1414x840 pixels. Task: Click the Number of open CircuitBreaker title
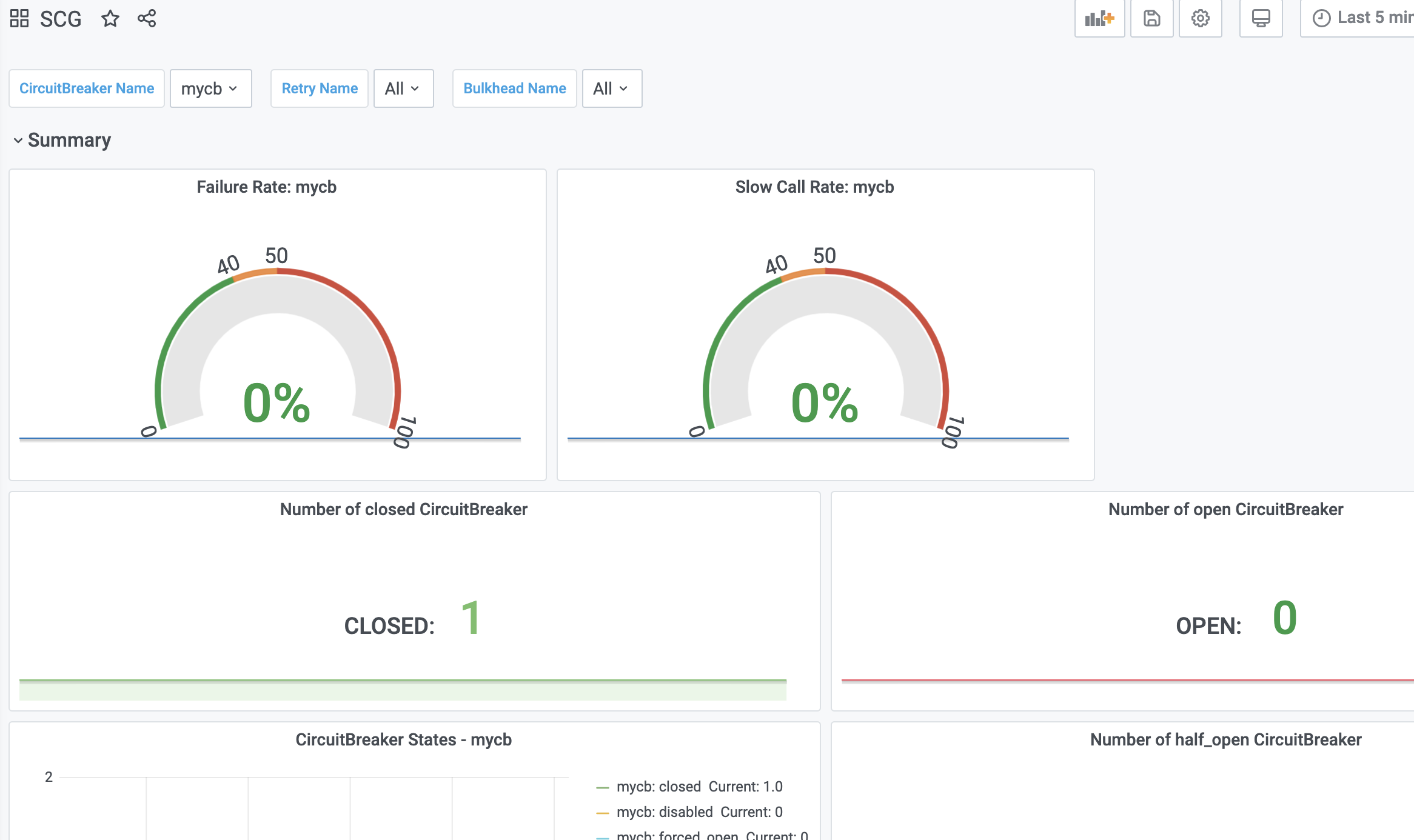point(1225,509)
